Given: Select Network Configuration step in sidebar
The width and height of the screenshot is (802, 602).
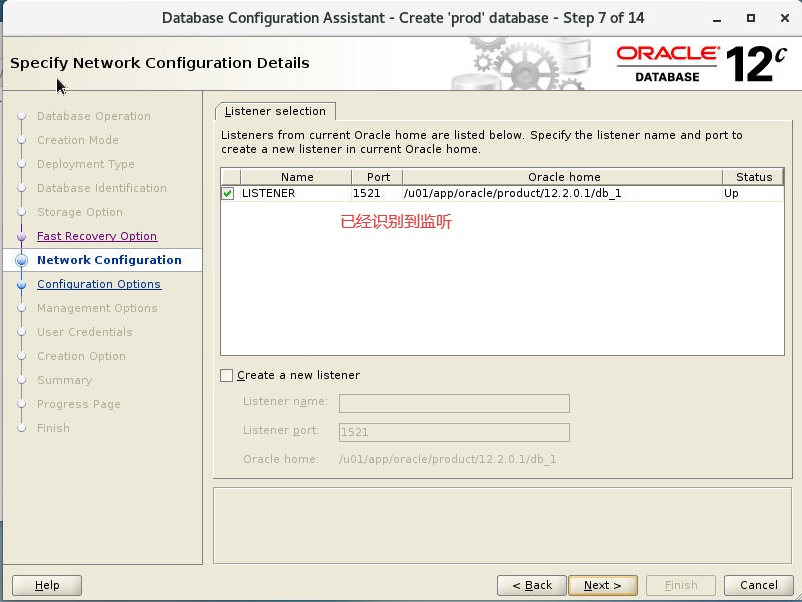Looking at the screenshot, I should 109,260.
